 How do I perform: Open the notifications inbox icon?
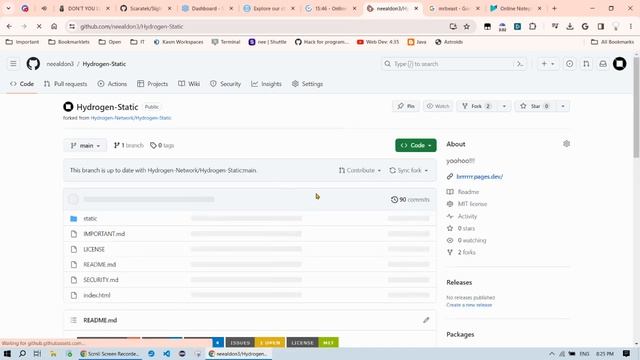603,64
